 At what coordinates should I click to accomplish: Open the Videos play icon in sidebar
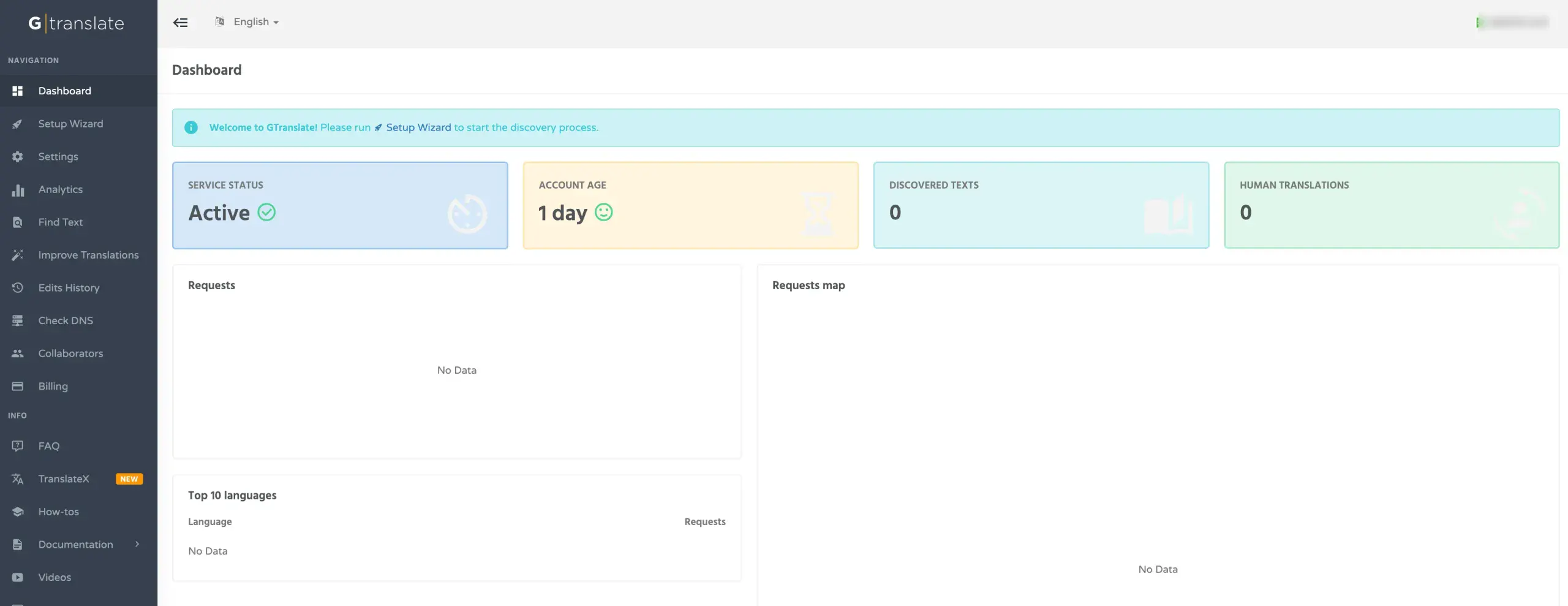pyautogui.click(x=17, y=577)
